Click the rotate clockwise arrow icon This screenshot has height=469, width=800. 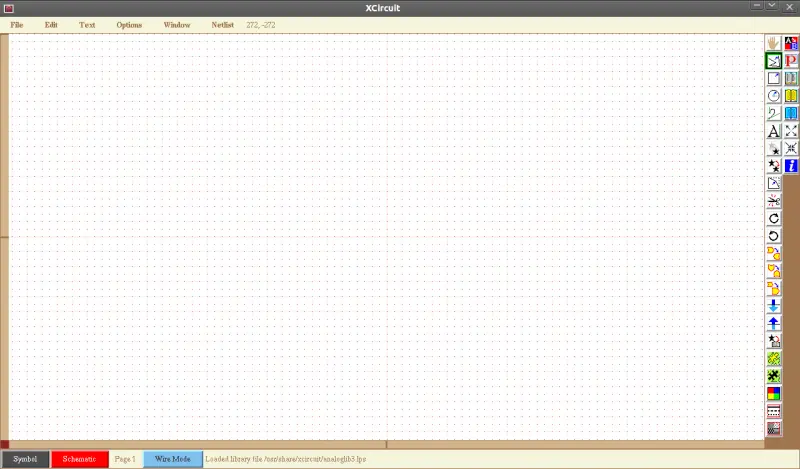[x=773, y=218]
